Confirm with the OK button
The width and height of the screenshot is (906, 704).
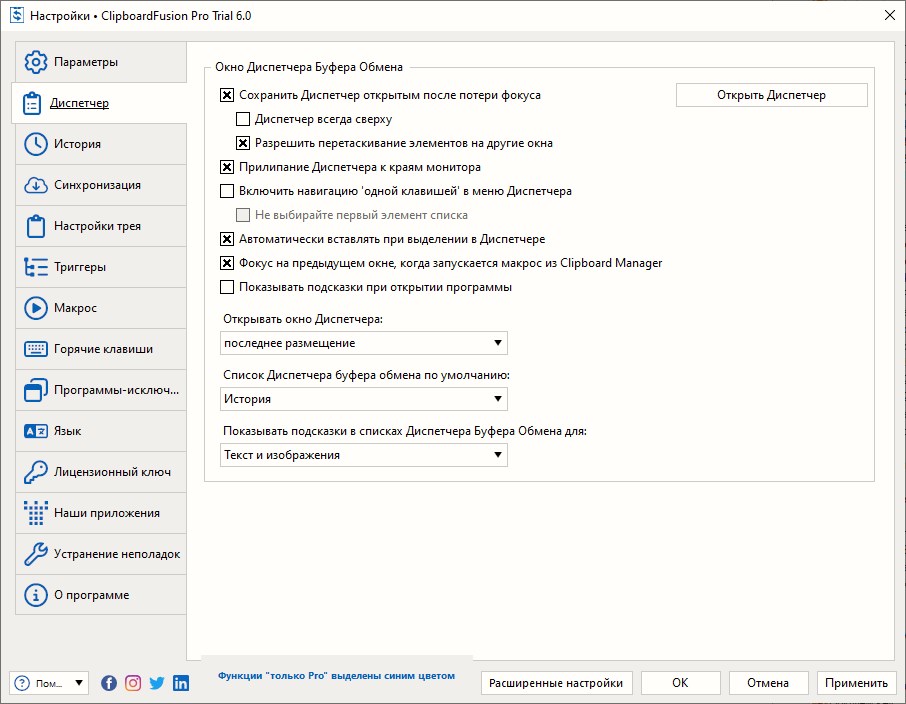[680, 683]
